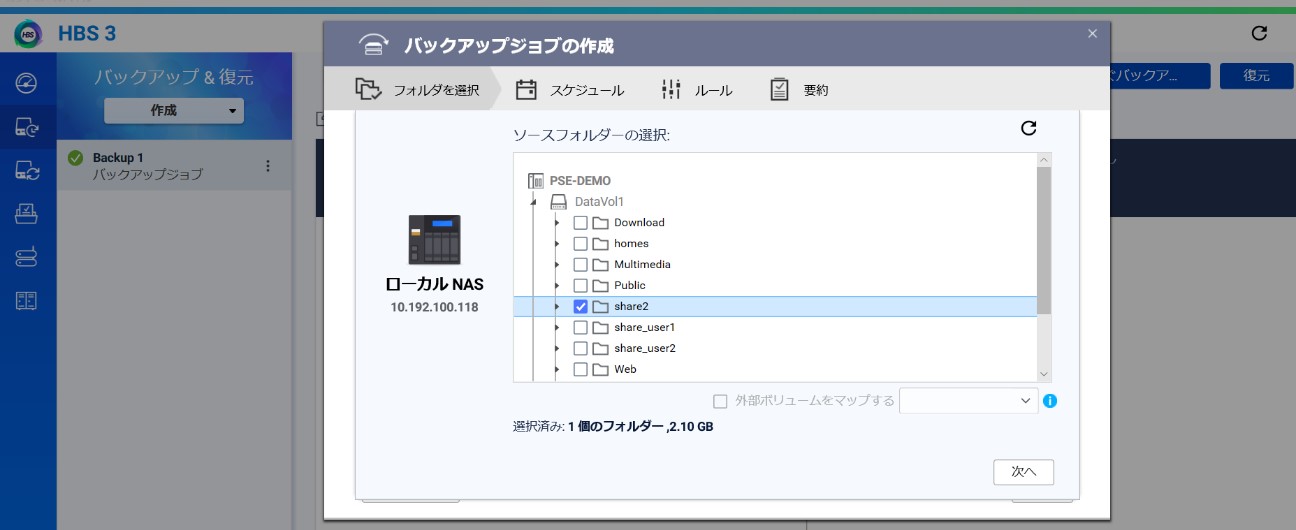Image resolution: width=1296 pixels, height=530 pixels.
Task: Refresh the source folder list
Action: coord(1028,128)
